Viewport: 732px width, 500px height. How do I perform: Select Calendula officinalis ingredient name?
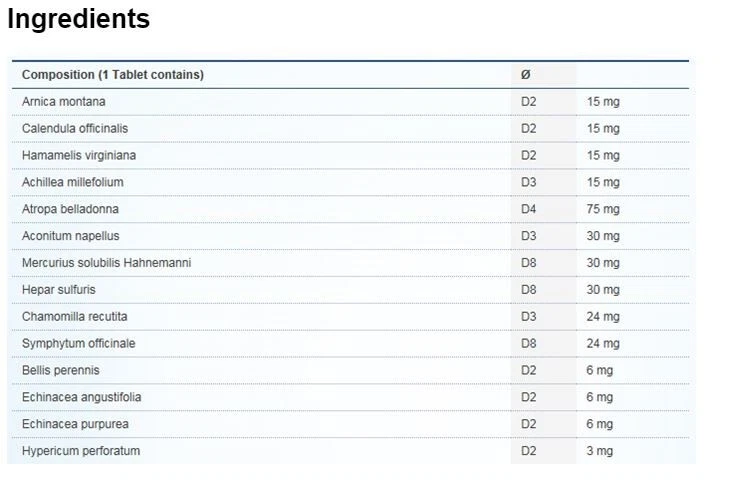(x=75, y=129)
